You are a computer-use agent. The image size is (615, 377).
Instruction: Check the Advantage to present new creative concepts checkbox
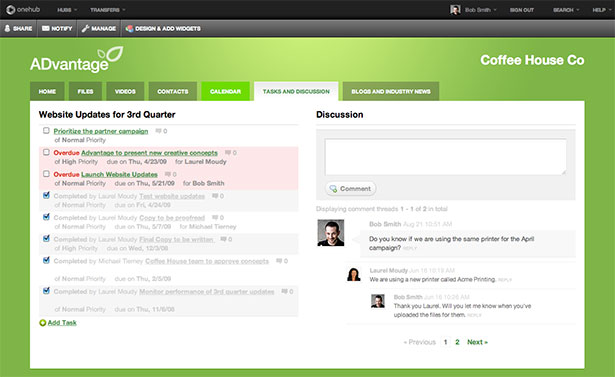click(46, 152)
